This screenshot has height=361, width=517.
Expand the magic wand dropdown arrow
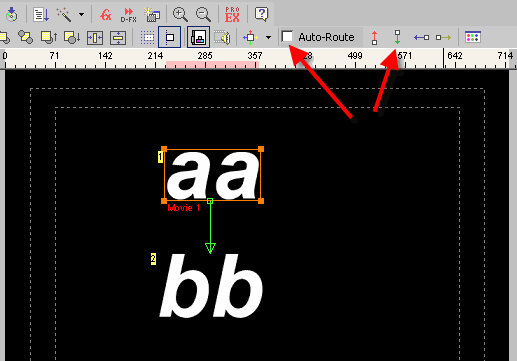[81, 15]
